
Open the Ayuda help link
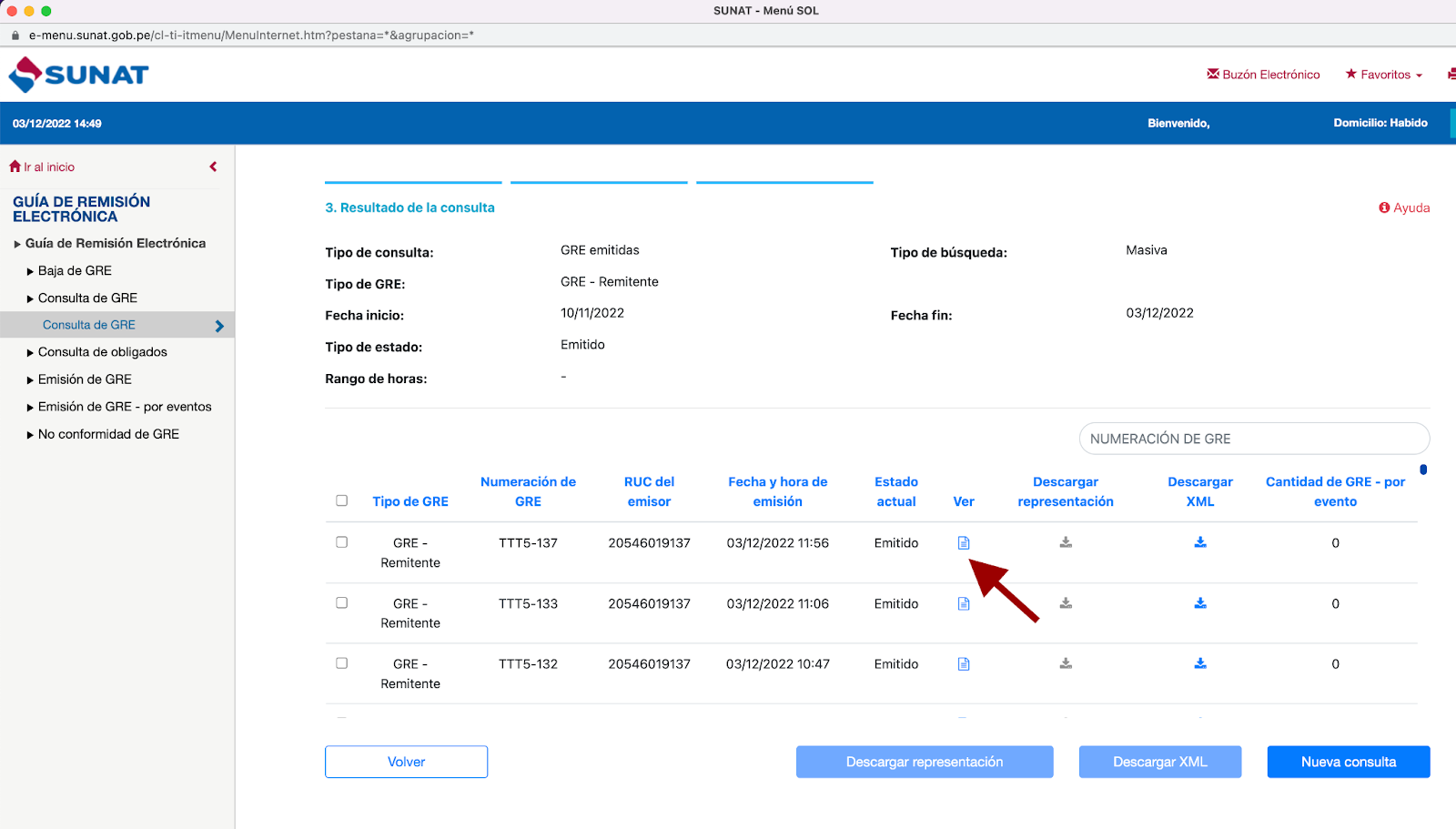click(x=1404, y=207)
